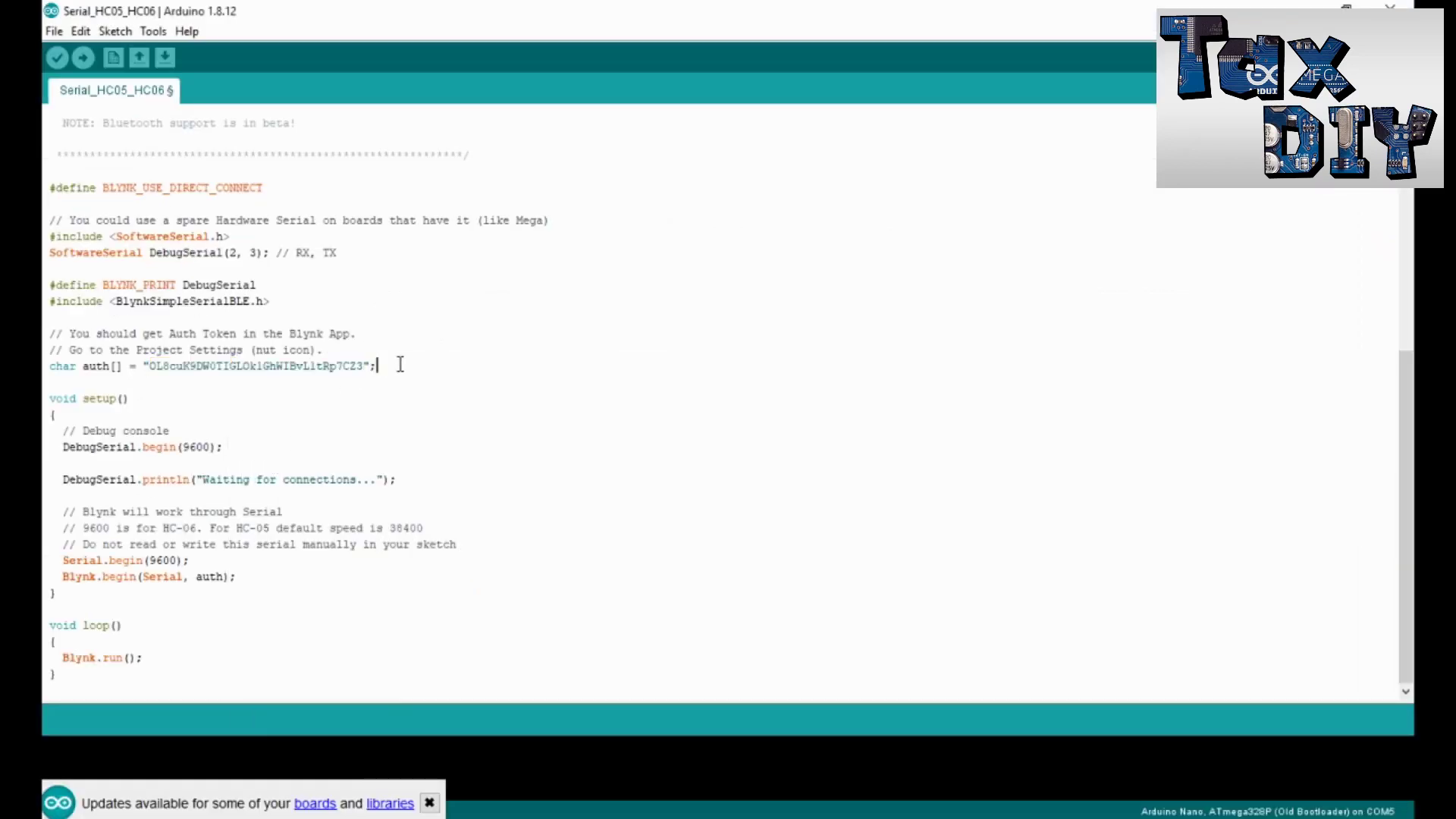
Task: Click the Arduino logo in the title bar
Action: point(52,11)
